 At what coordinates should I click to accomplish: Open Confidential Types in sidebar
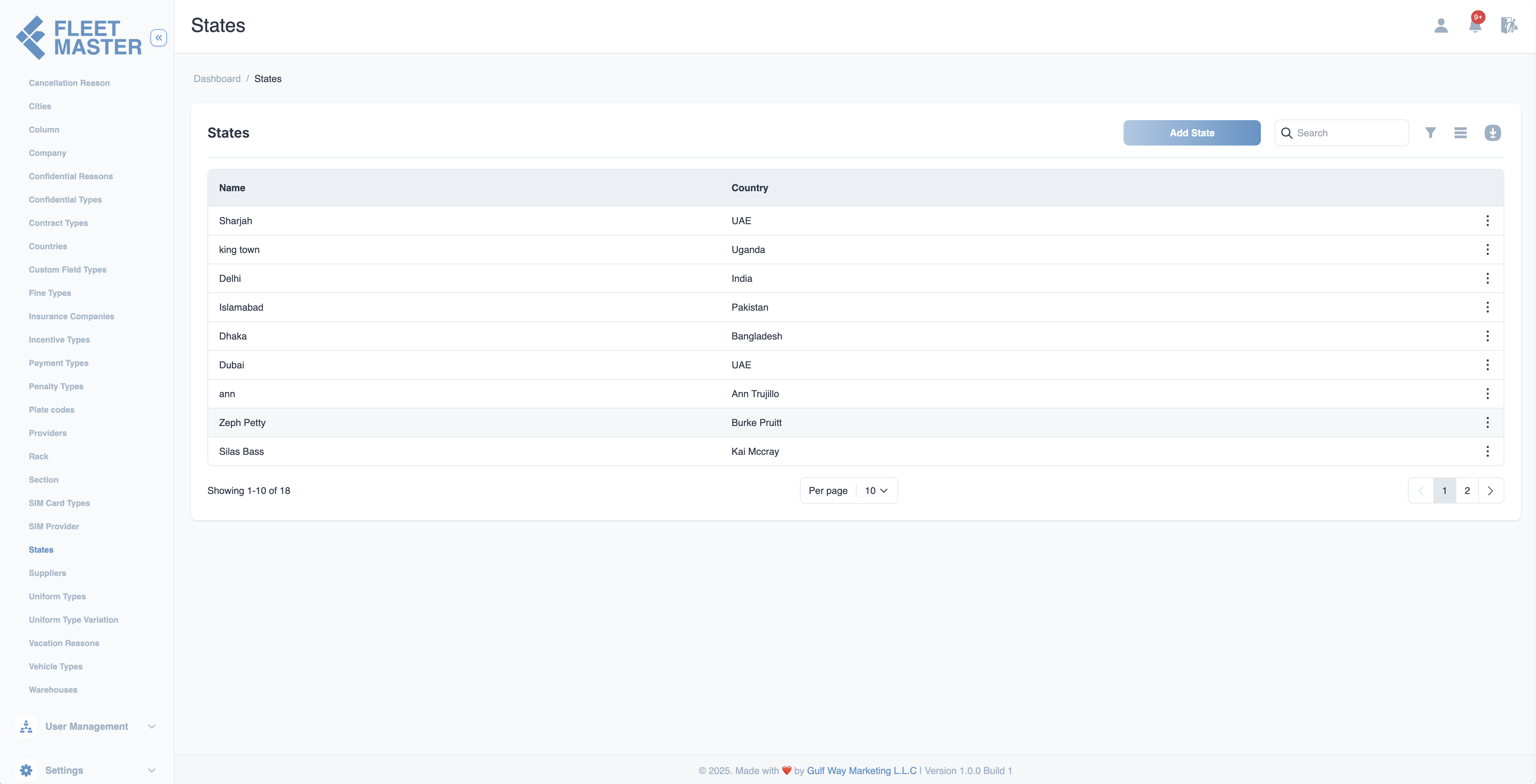pyautogui.click(x=66, y=199)
